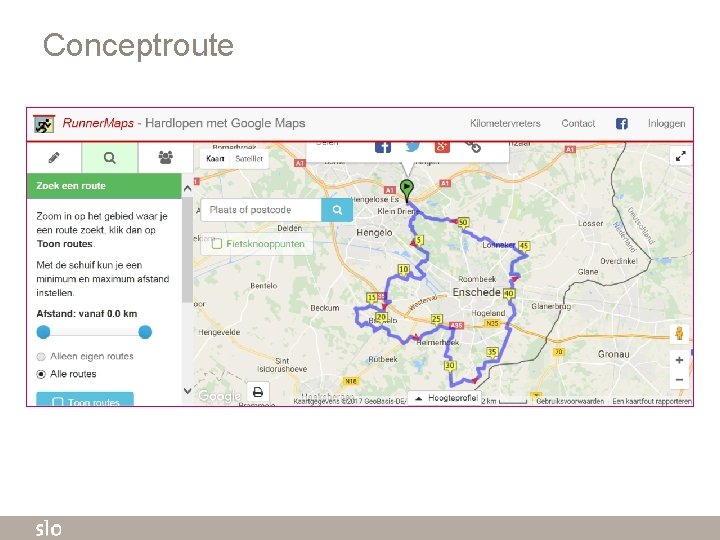
Task: Click Inloggen to sign in
Action: click(666, 124)
